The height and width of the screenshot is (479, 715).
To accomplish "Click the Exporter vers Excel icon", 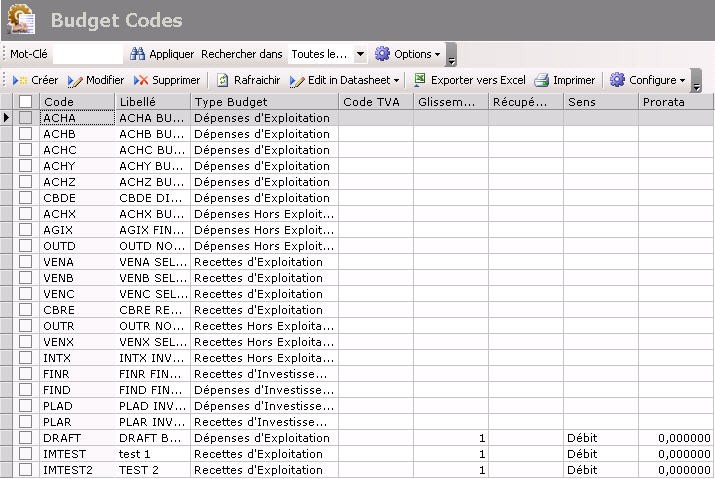I will tap(420, 80).
